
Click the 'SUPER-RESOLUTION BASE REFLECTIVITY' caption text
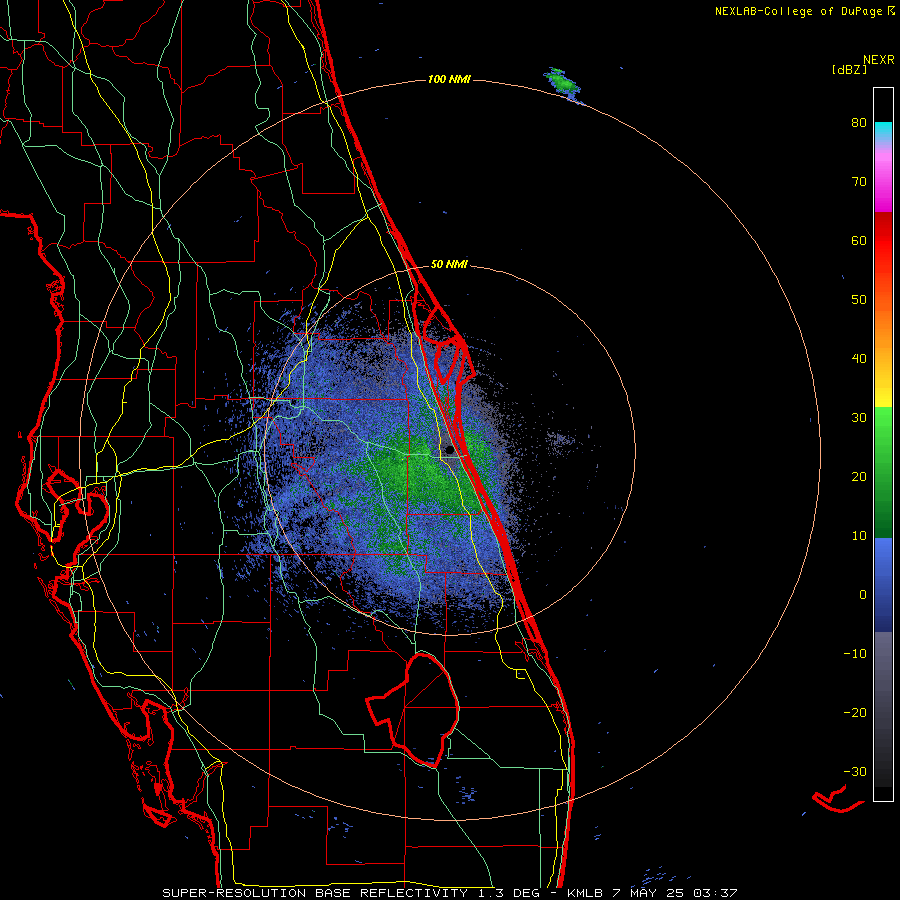[315, 893]
